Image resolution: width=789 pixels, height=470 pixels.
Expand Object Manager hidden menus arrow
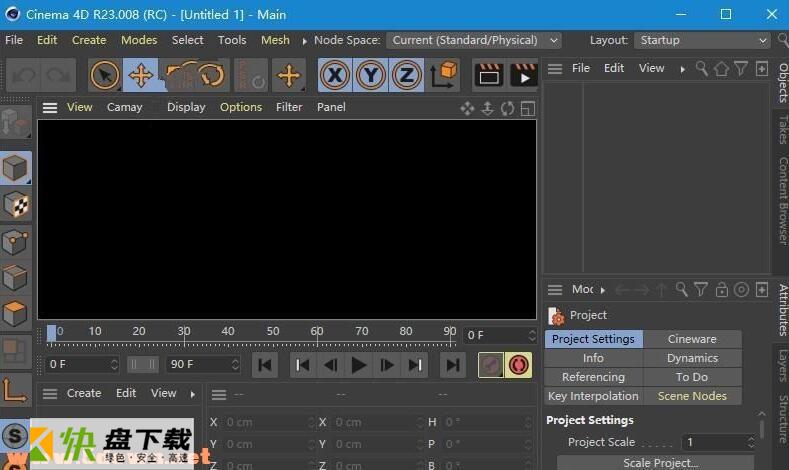[x=682, y=69]
